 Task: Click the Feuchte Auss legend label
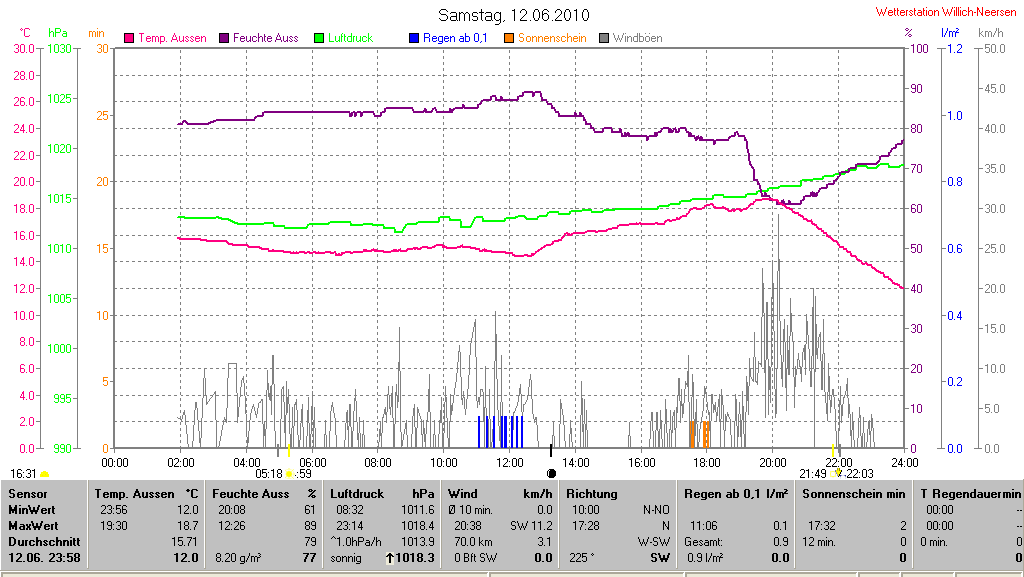point(266,38)
